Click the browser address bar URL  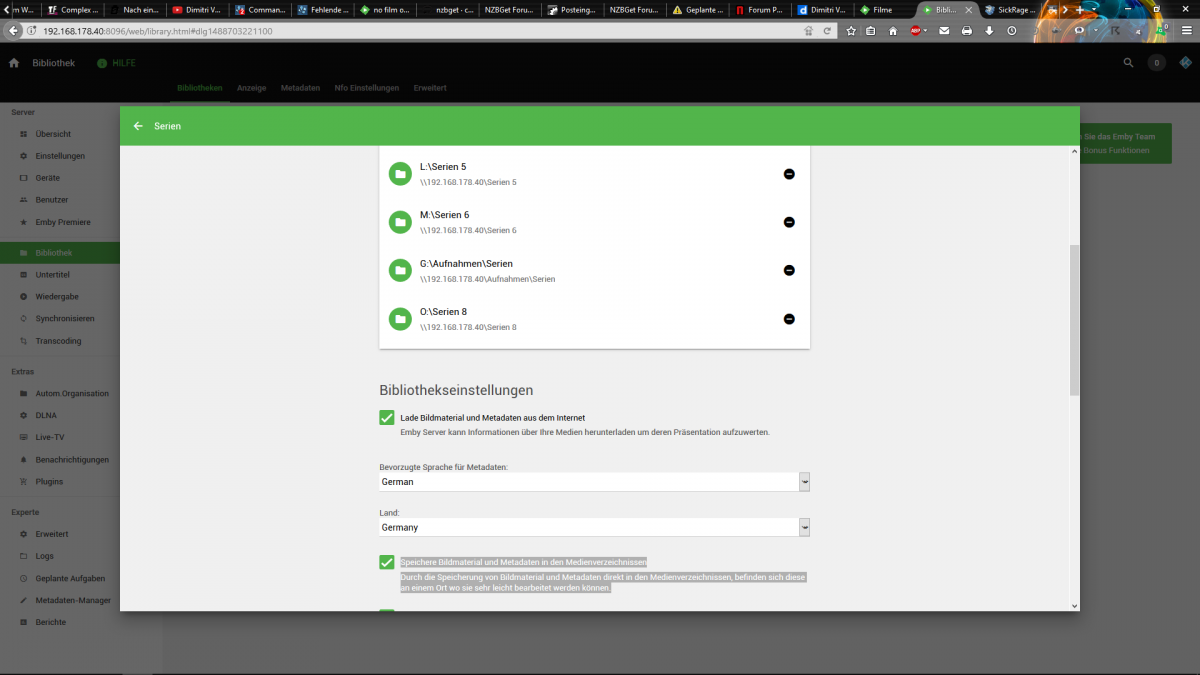157,31
